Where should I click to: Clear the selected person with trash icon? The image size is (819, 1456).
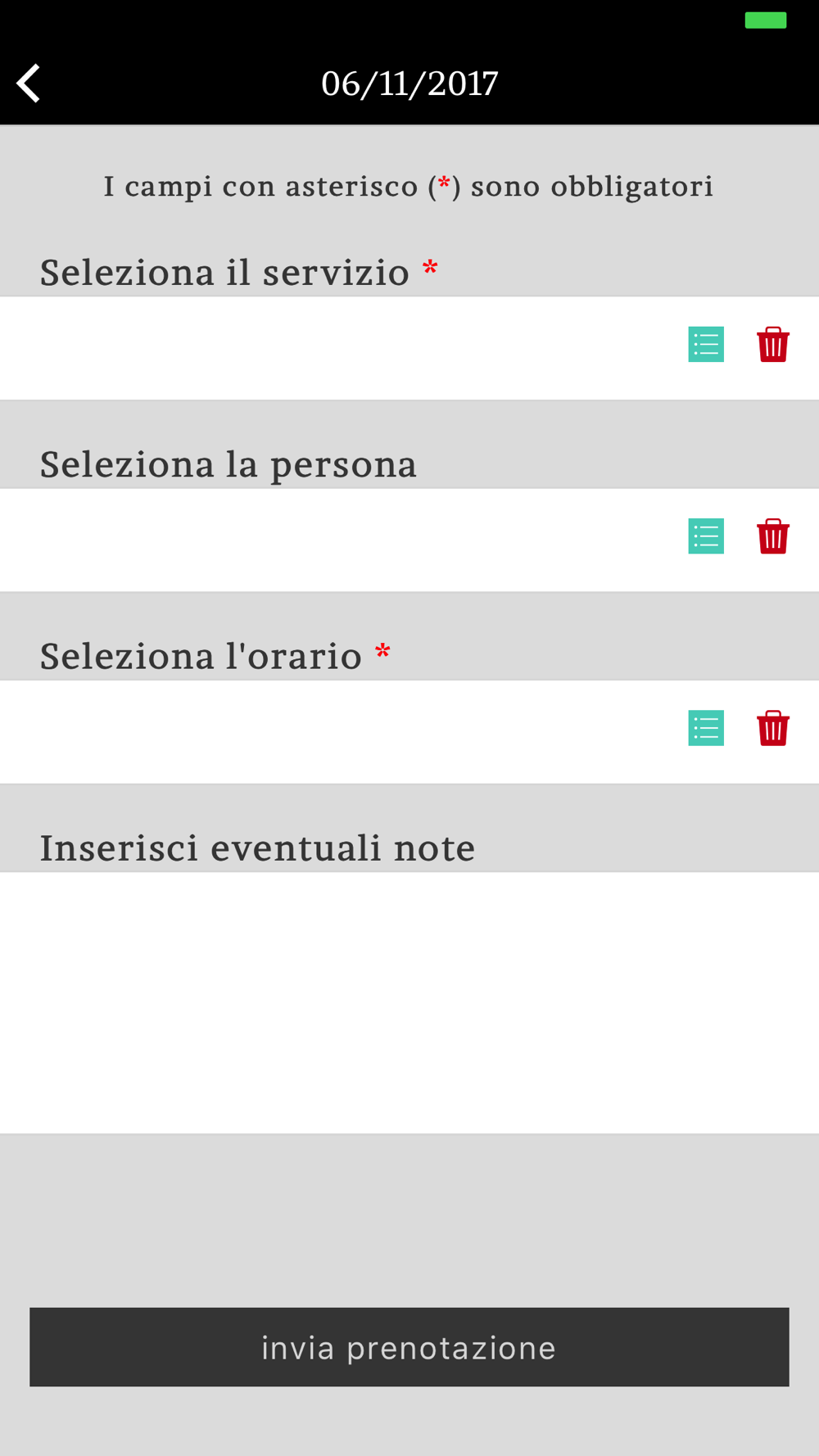[772, 536]
